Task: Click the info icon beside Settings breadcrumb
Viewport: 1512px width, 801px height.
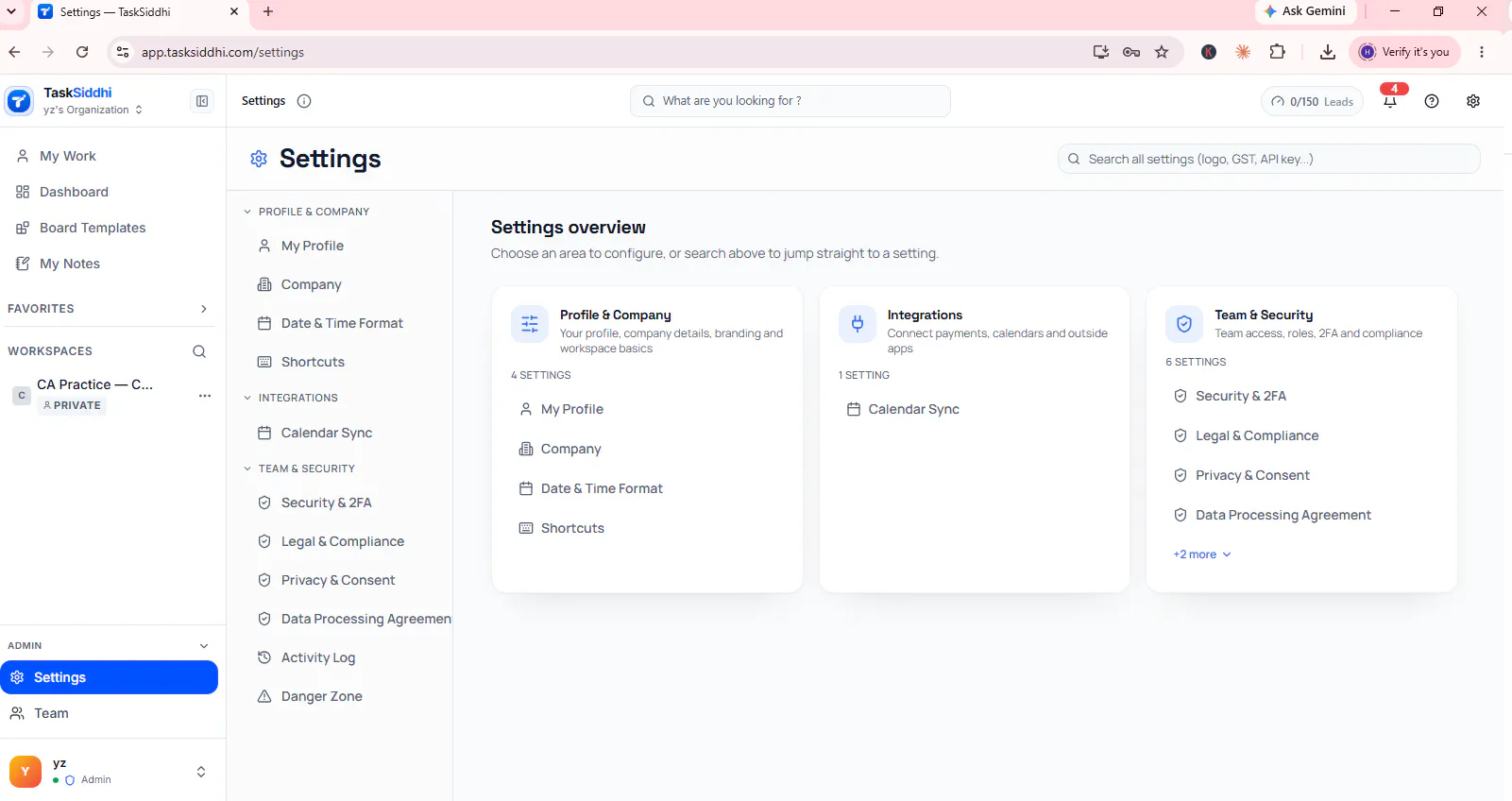Action: 304,101
